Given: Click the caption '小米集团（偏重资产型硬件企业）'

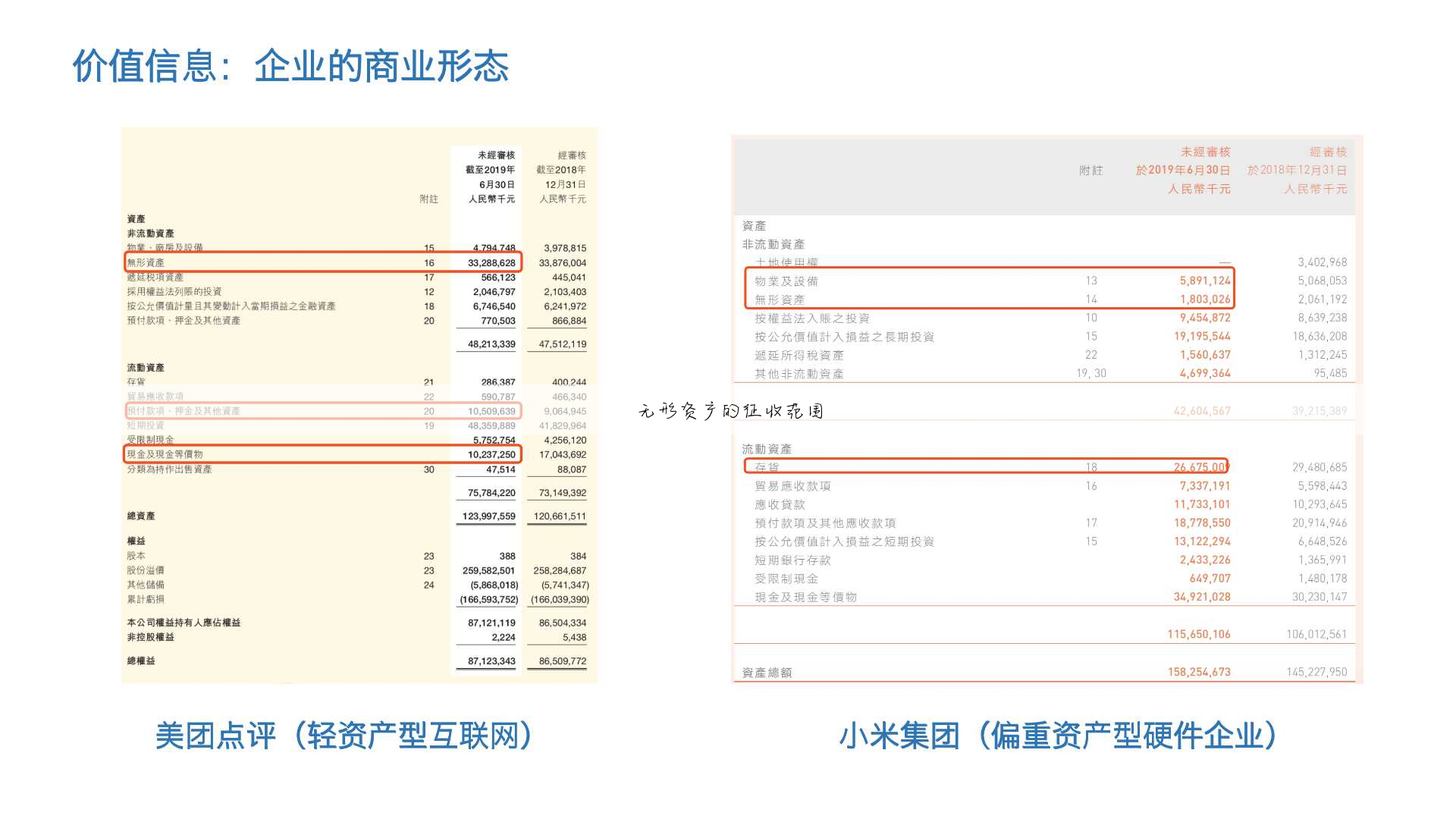Looking at the screenshot, I should pos(1058,736).
